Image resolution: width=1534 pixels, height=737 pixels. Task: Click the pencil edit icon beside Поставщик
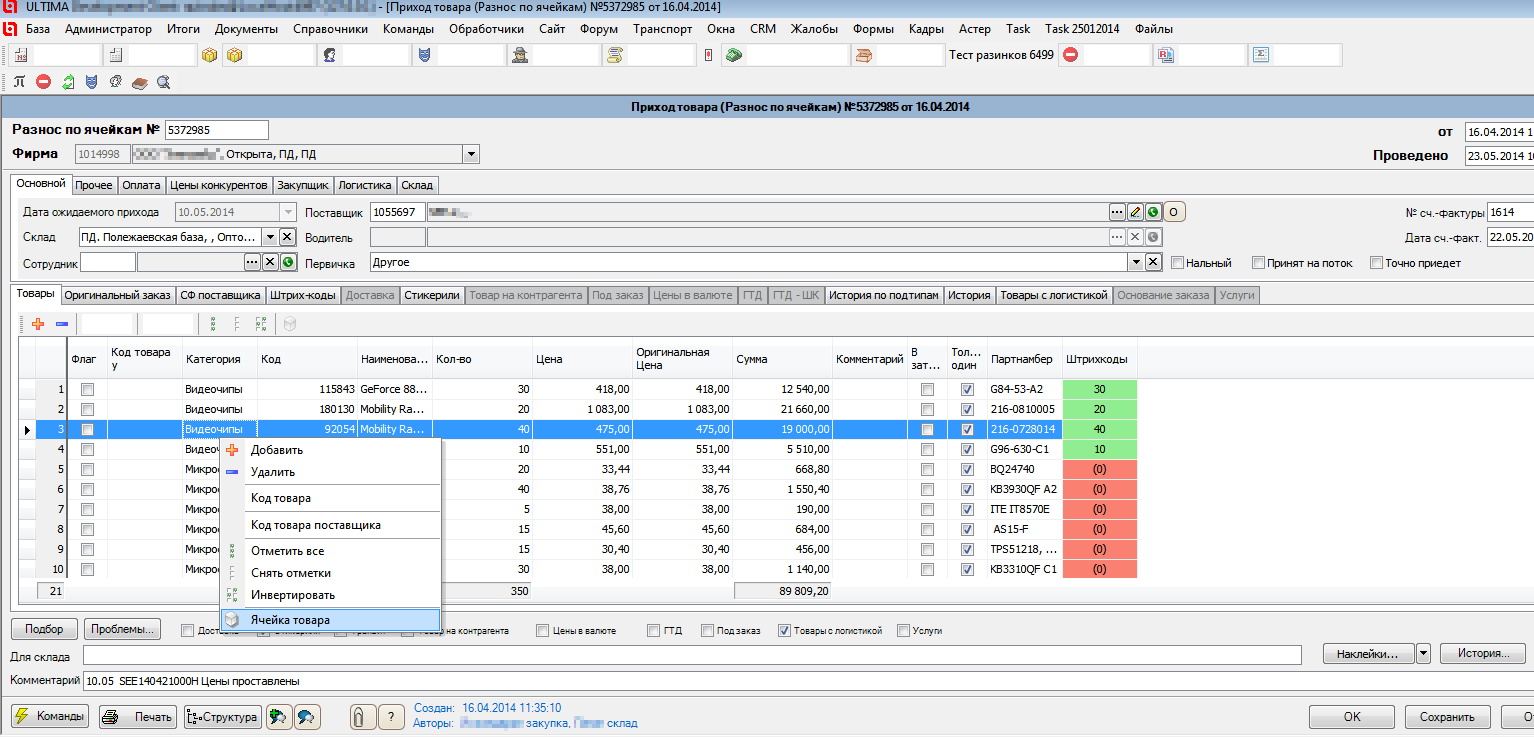coord(1135,212)
